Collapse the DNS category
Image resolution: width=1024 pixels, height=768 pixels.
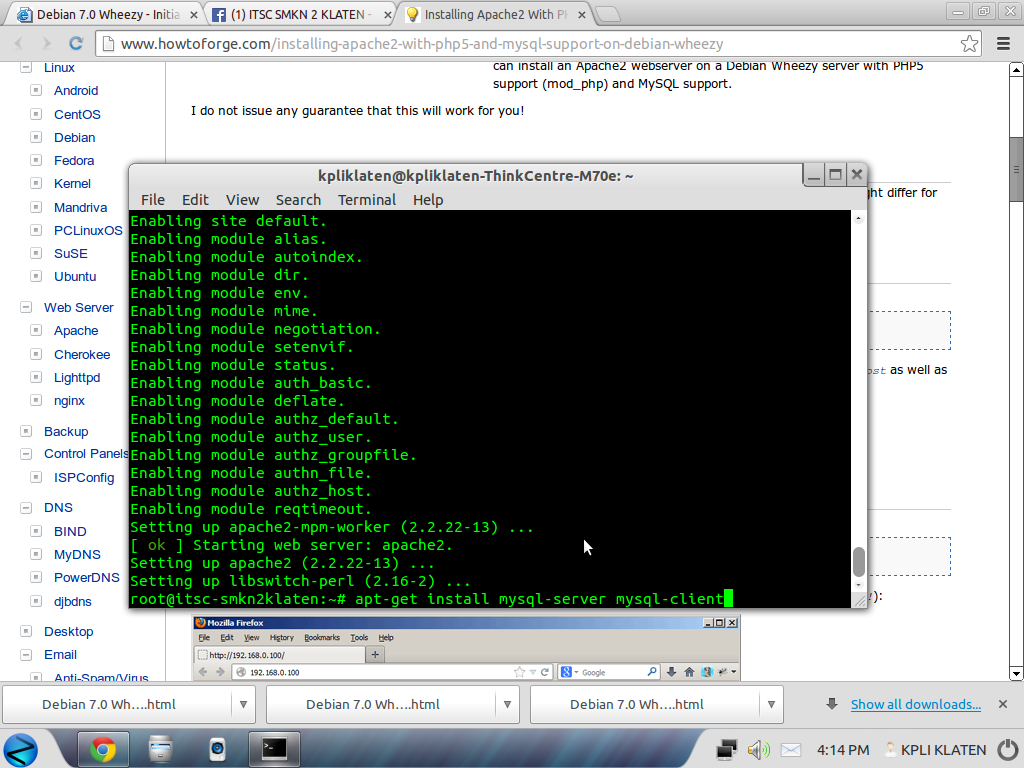[26, 507]
